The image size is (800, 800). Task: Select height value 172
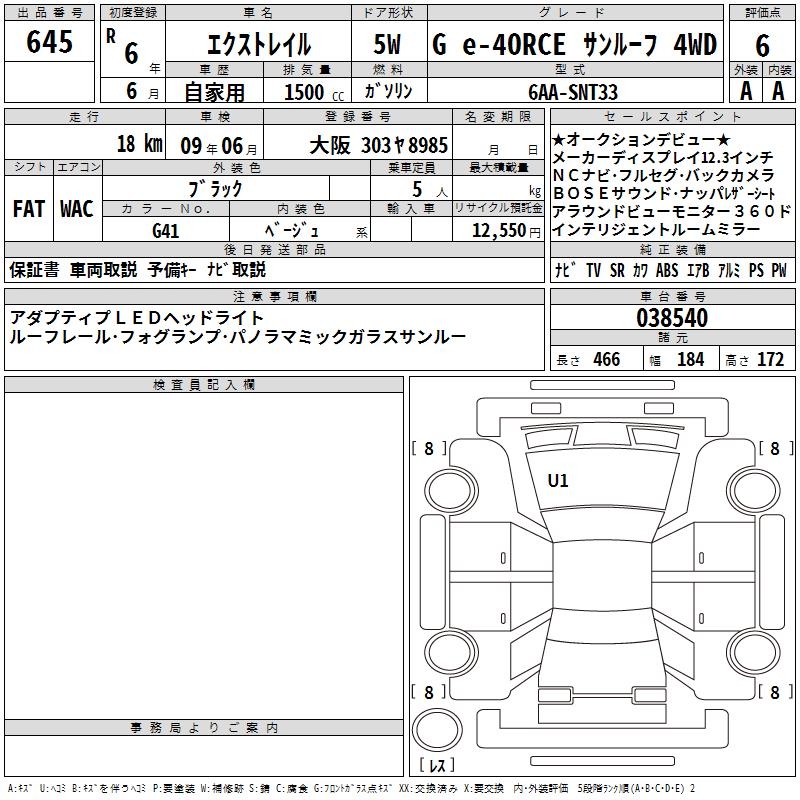pyautogui.click(x=770, y=360)
